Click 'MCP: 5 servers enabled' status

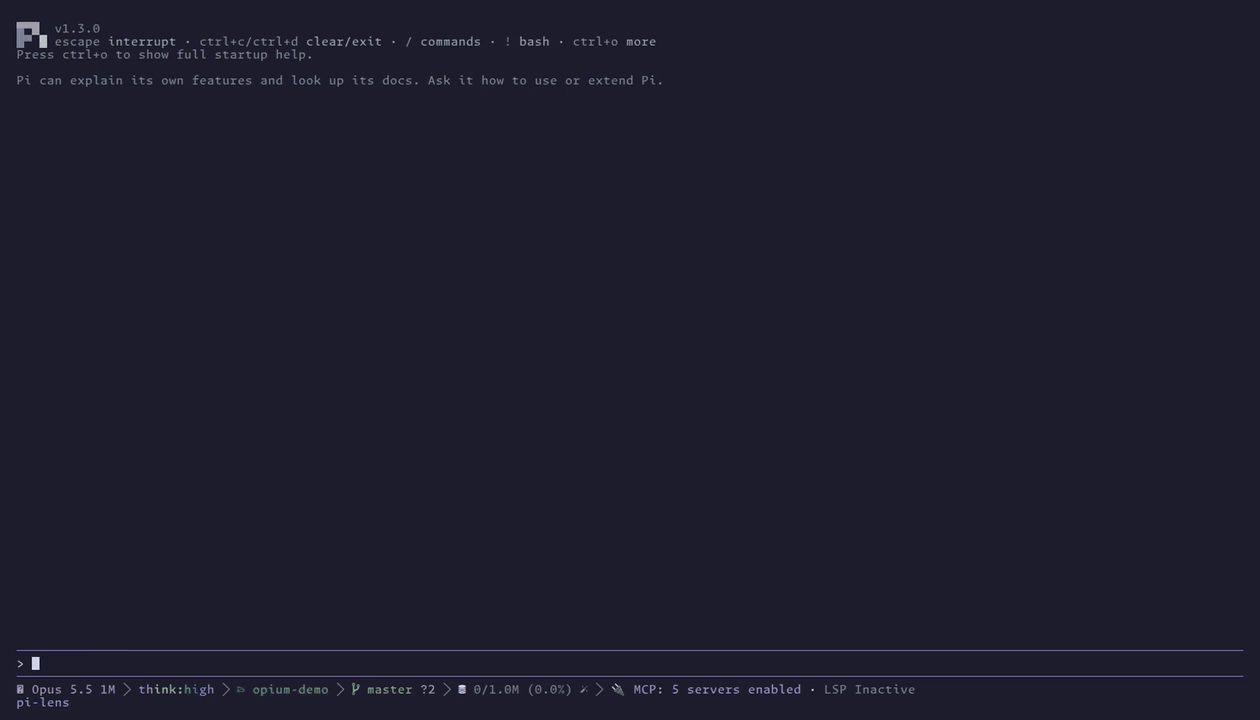click(x=717, y=689)
